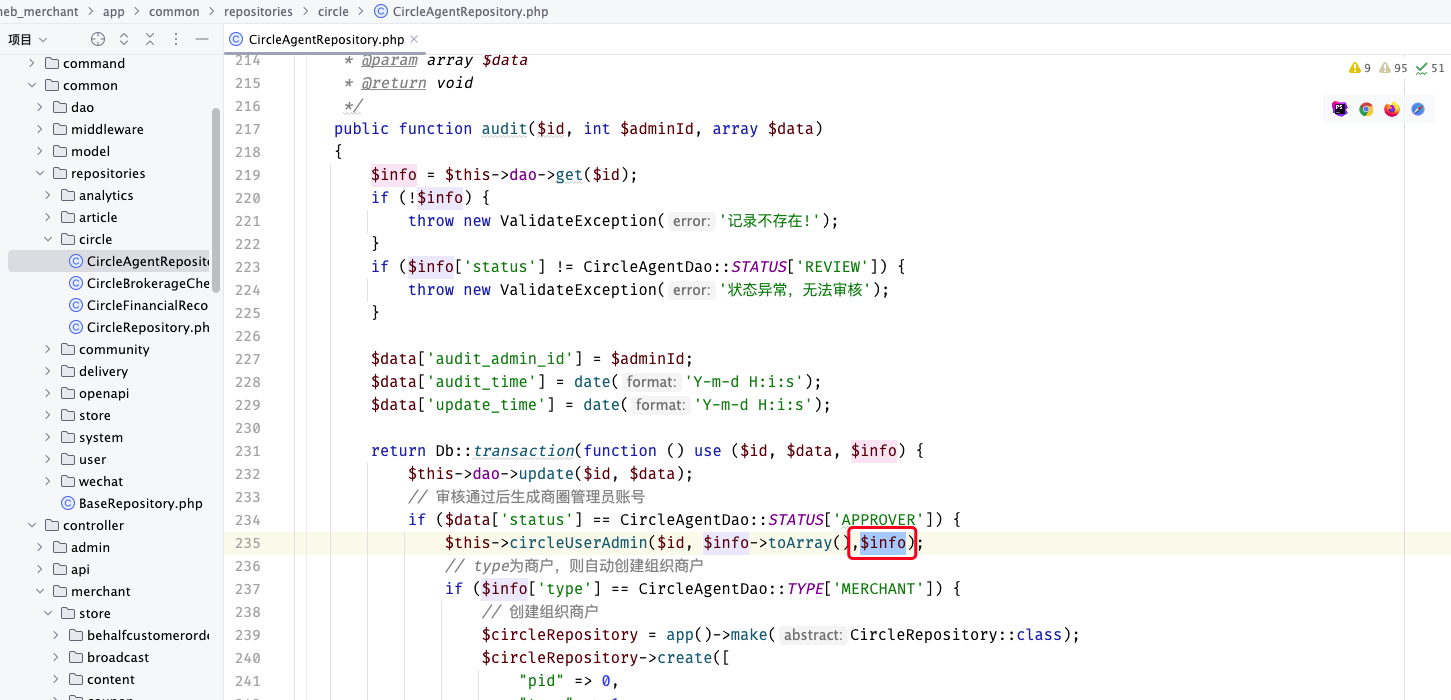Click the file icon of CircleBrokerageChe in tree
1451x700 pixels.
pyautogui.click(x=76, y=283)
